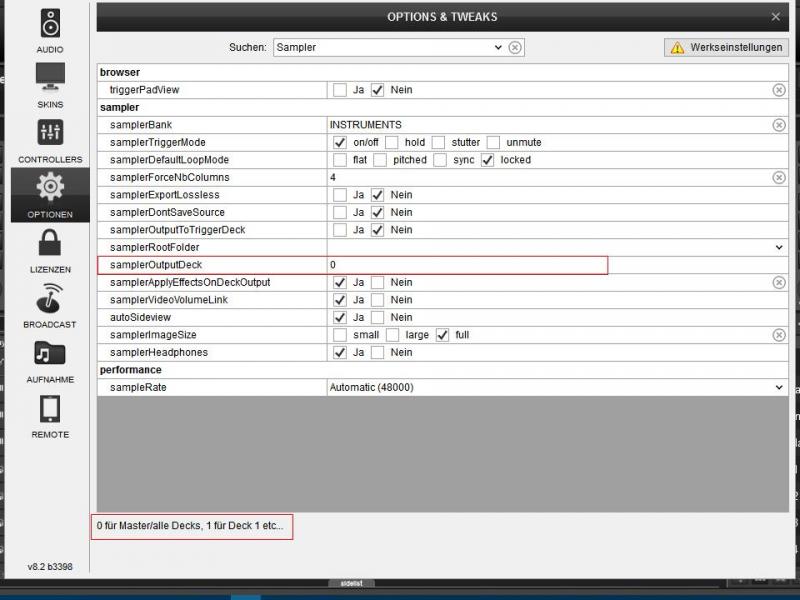
Task: Clear the Sampler search field
Action: pyautogui.click(x=515, y=47)
